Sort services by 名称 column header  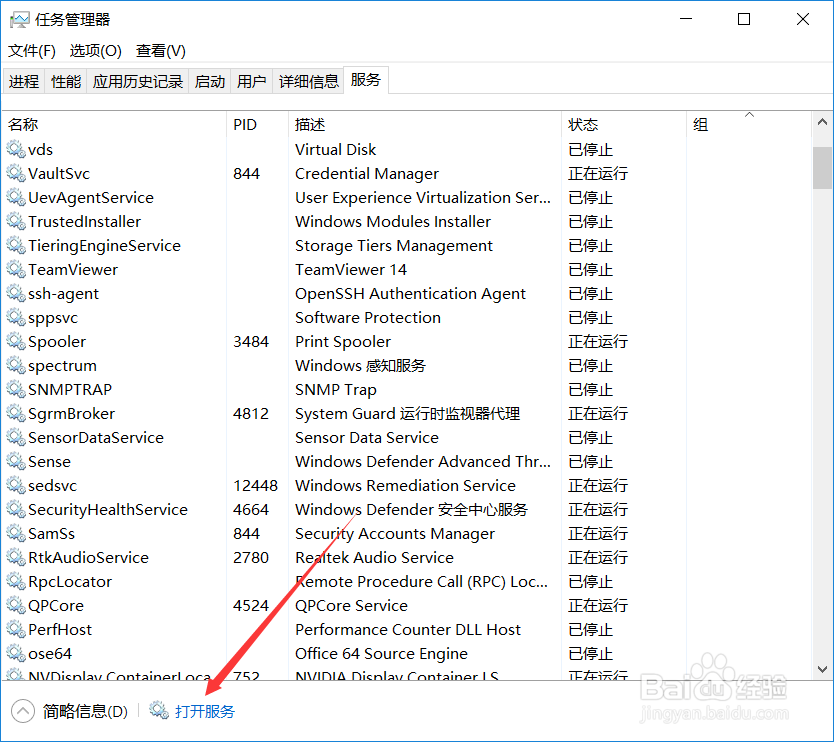click(115, 124)
